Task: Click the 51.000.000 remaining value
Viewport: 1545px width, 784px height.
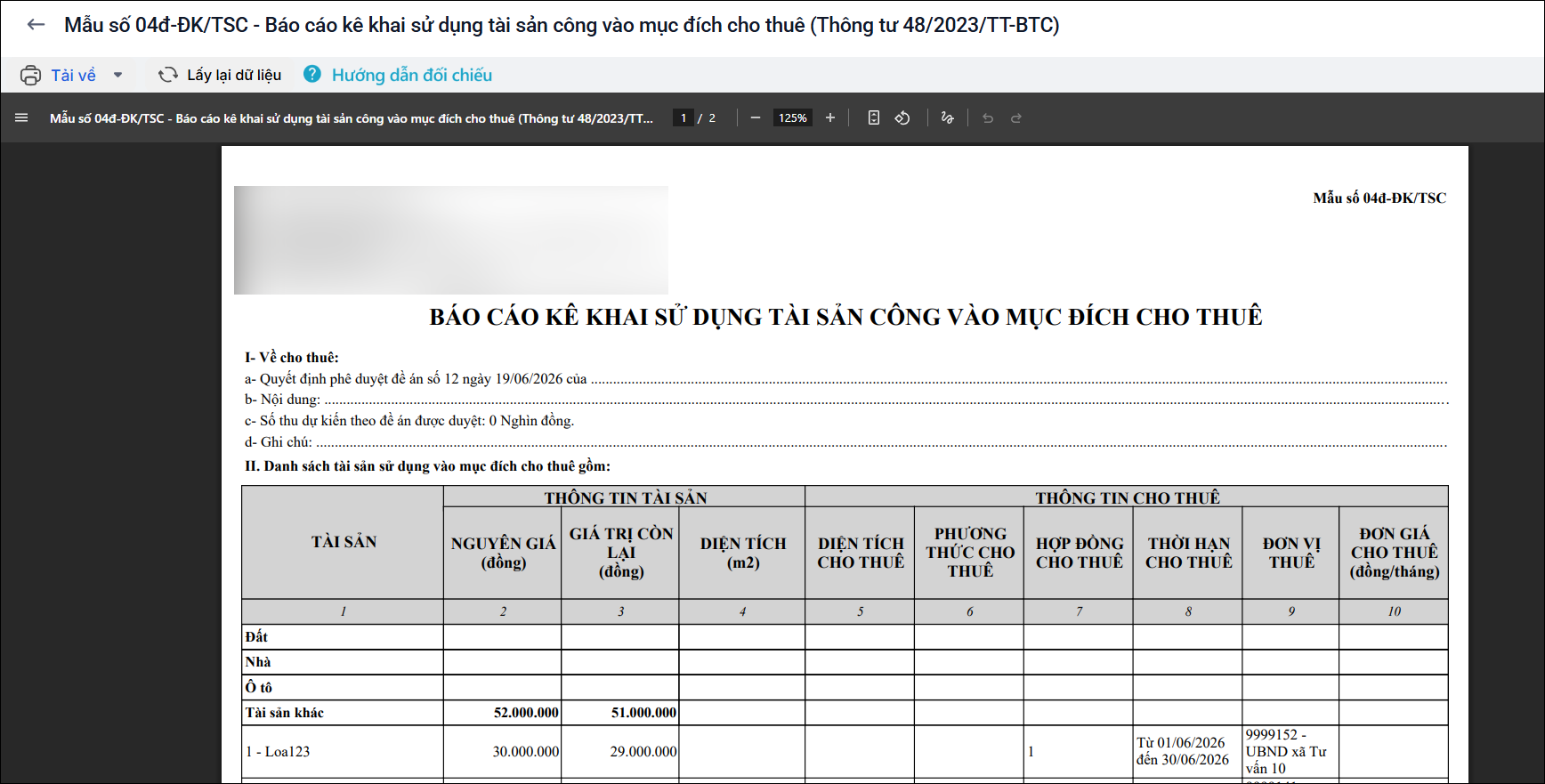Action: pyautogui.click(x=643, y=713)
